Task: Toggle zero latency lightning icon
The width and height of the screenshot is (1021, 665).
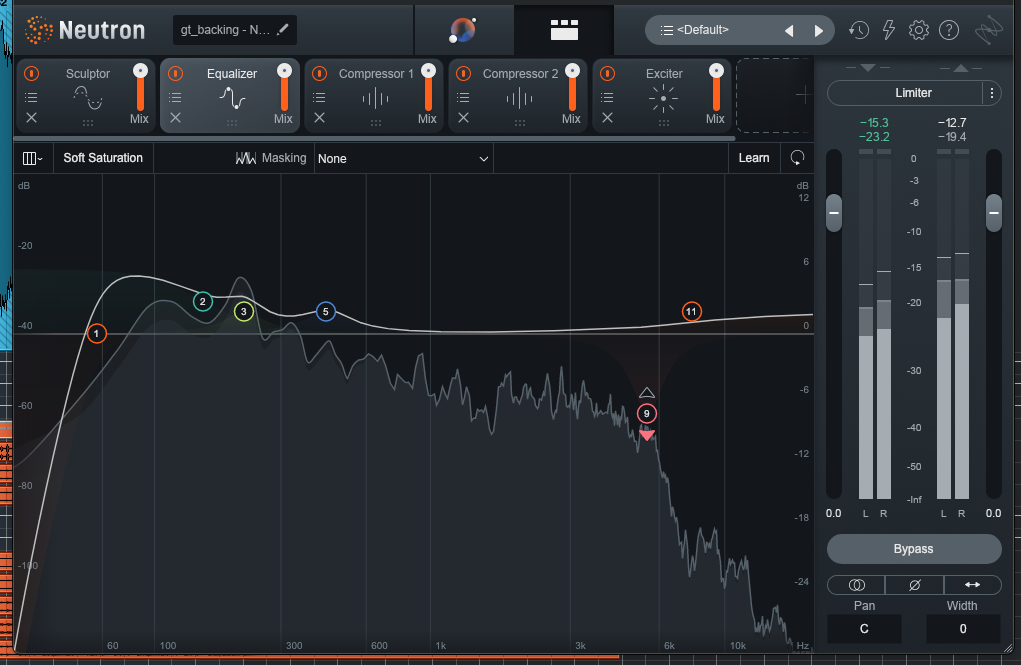Action: [x=888, y=30]
